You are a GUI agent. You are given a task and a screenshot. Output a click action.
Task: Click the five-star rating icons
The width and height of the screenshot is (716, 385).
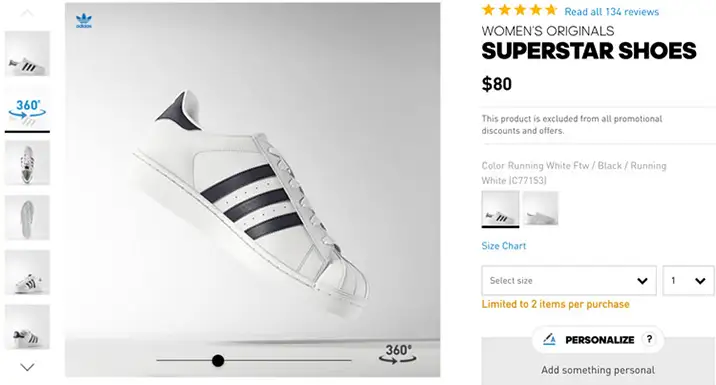pyautogui.click(x=520, y=10)
